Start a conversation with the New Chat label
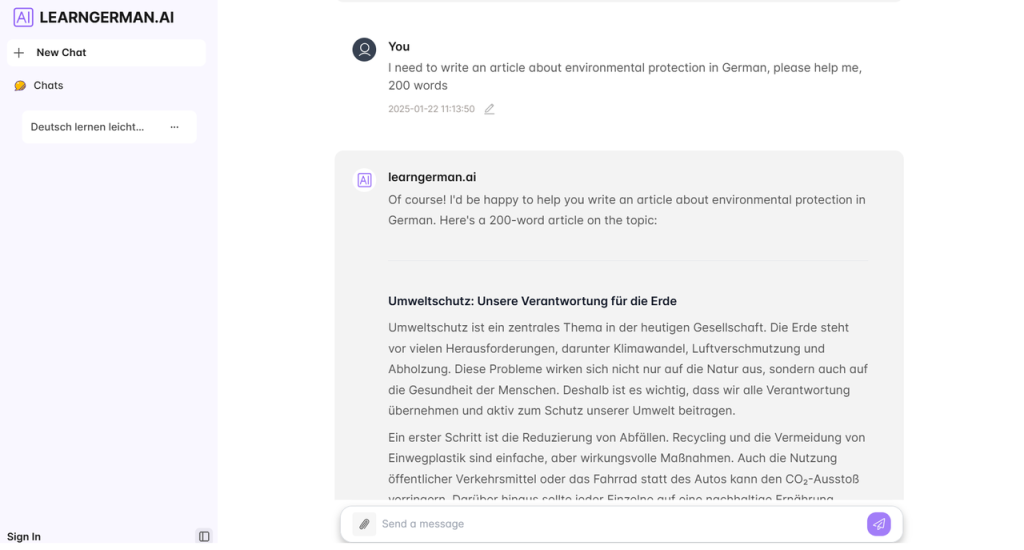 [x=61, y=53]
